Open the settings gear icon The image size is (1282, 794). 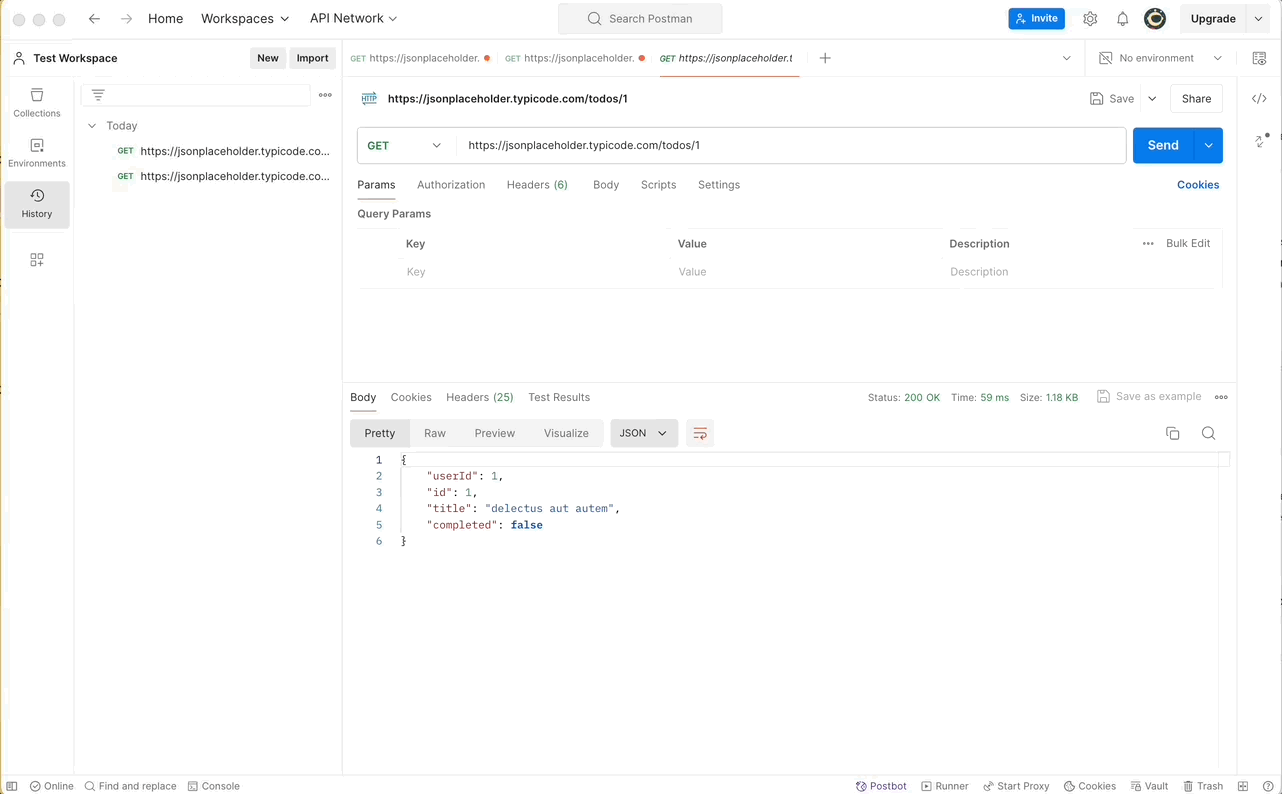coord(1090,19)
